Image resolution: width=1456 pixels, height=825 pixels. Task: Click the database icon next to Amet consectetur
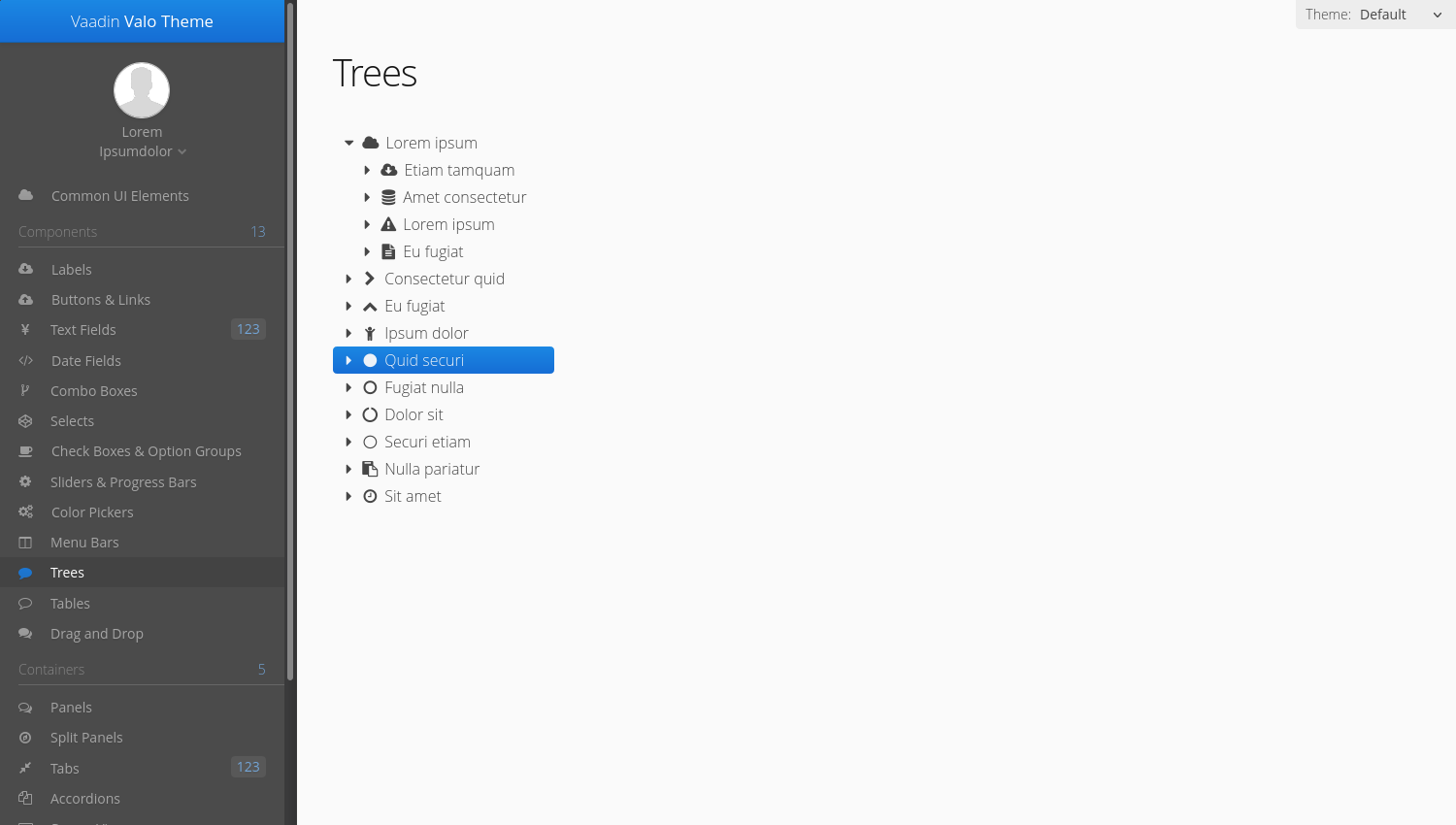click(388, 197)
